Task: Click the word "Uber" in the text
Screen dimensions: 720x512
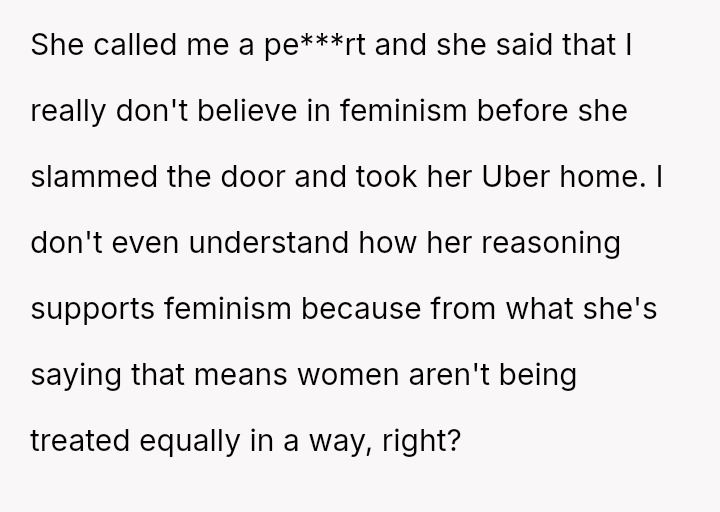Action: coord(515,177)
